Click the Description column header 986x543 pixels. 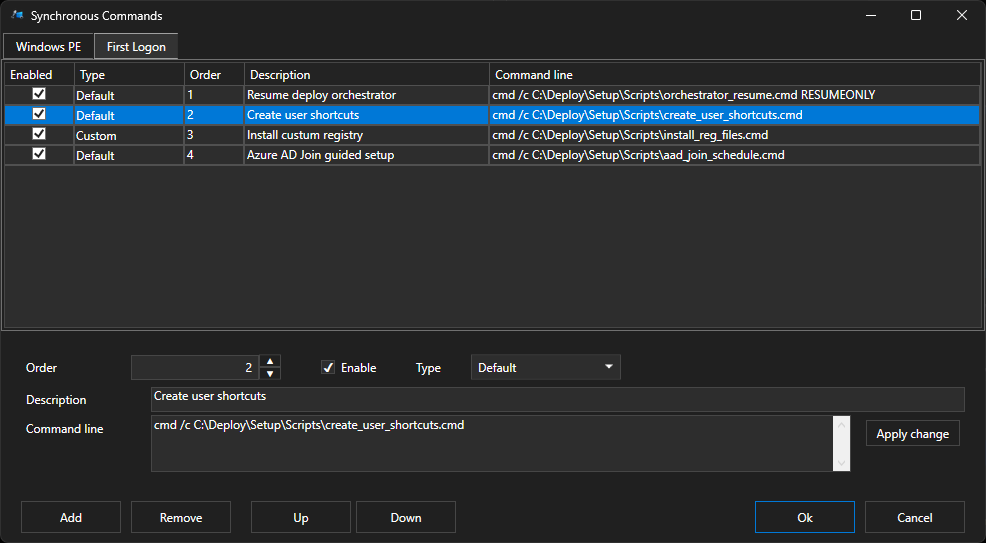(x=367, y=75)
